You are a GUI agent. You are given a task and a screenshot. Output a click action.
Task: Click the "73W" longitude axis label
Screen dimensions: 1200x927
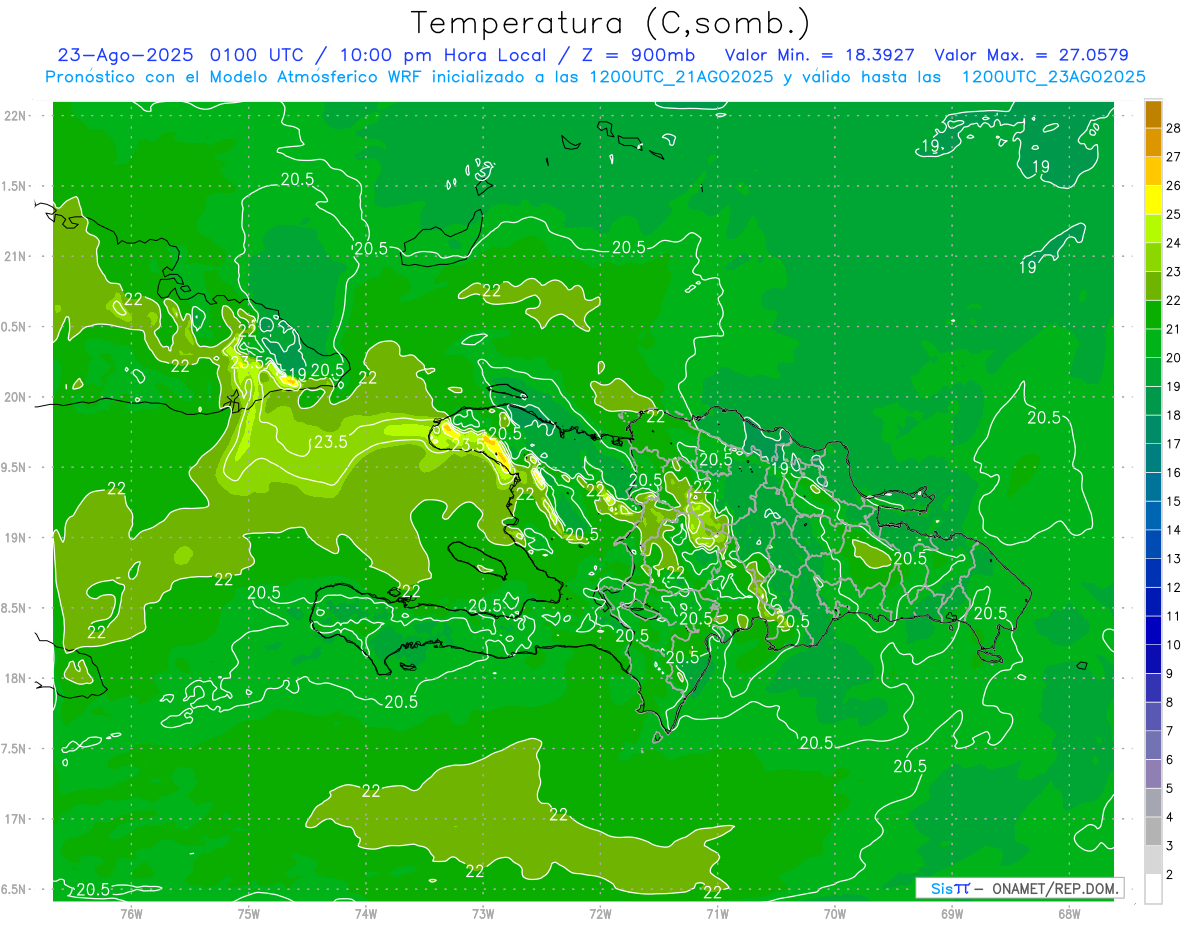[x=483, y=913]
